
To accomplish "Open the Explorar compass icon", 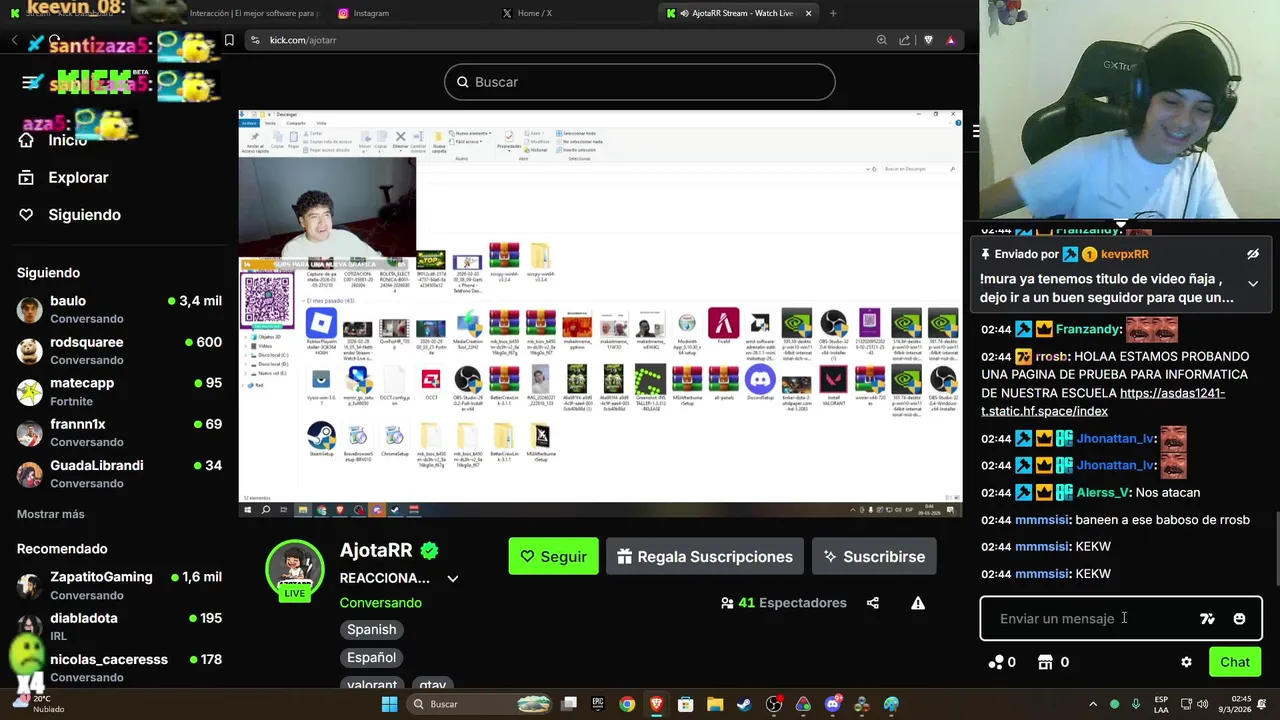I will pos(27,177).
